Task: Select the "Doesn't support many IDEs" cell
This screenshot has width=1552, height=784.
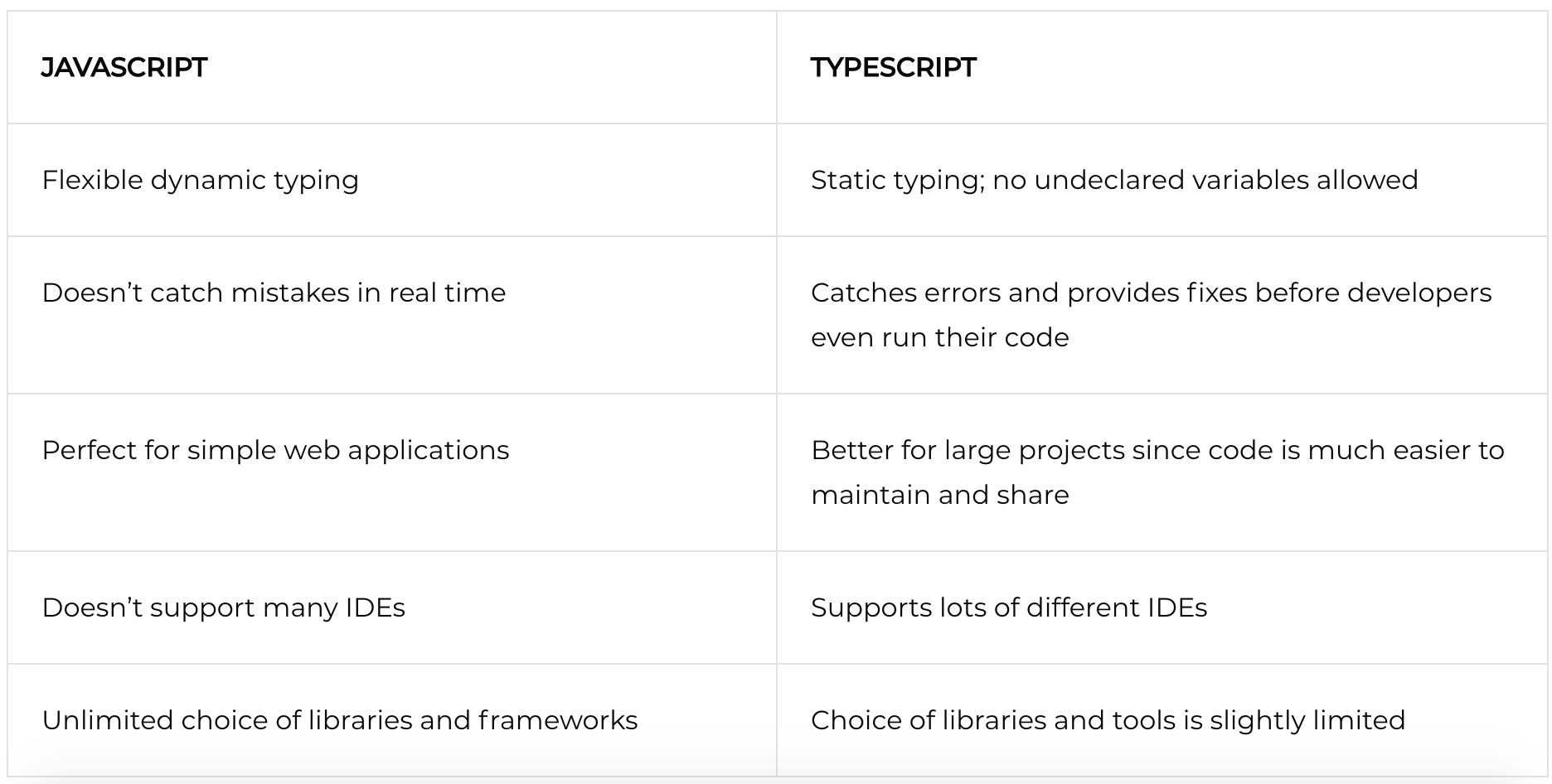Action: click(x=223, y=607)
